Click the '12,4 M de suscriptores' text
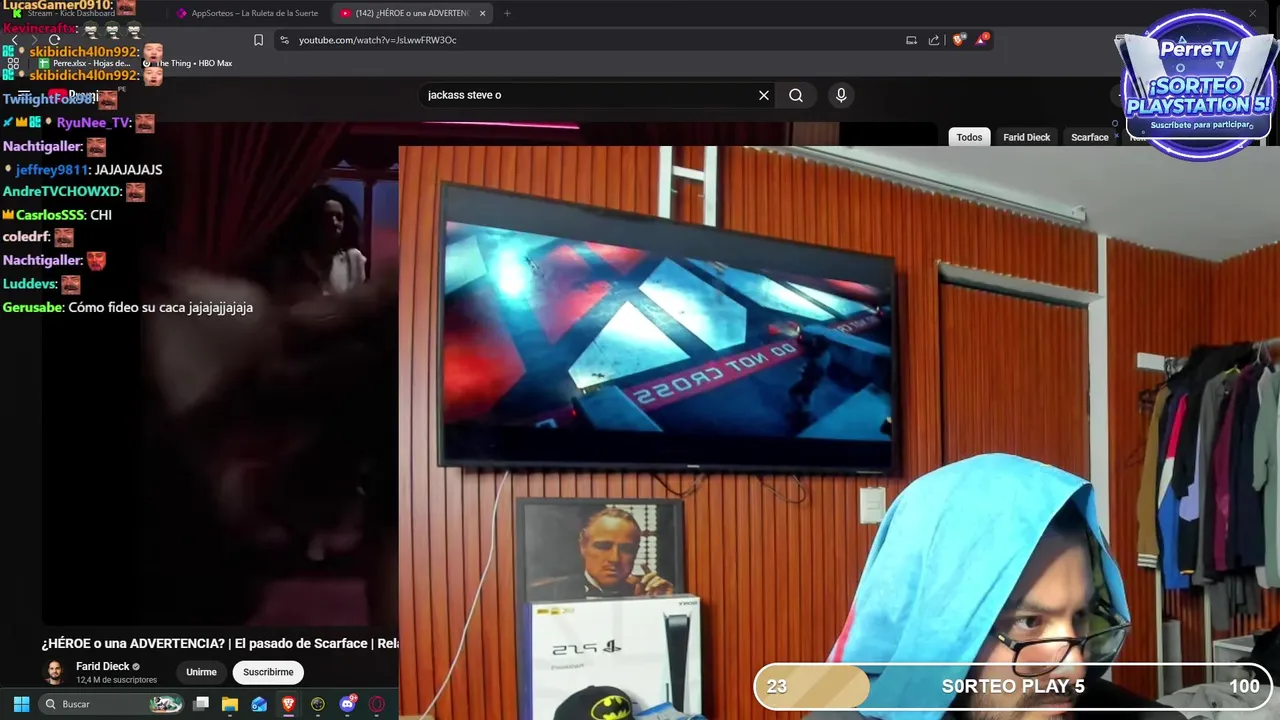 pyautogui.click(x=116, y=680)
